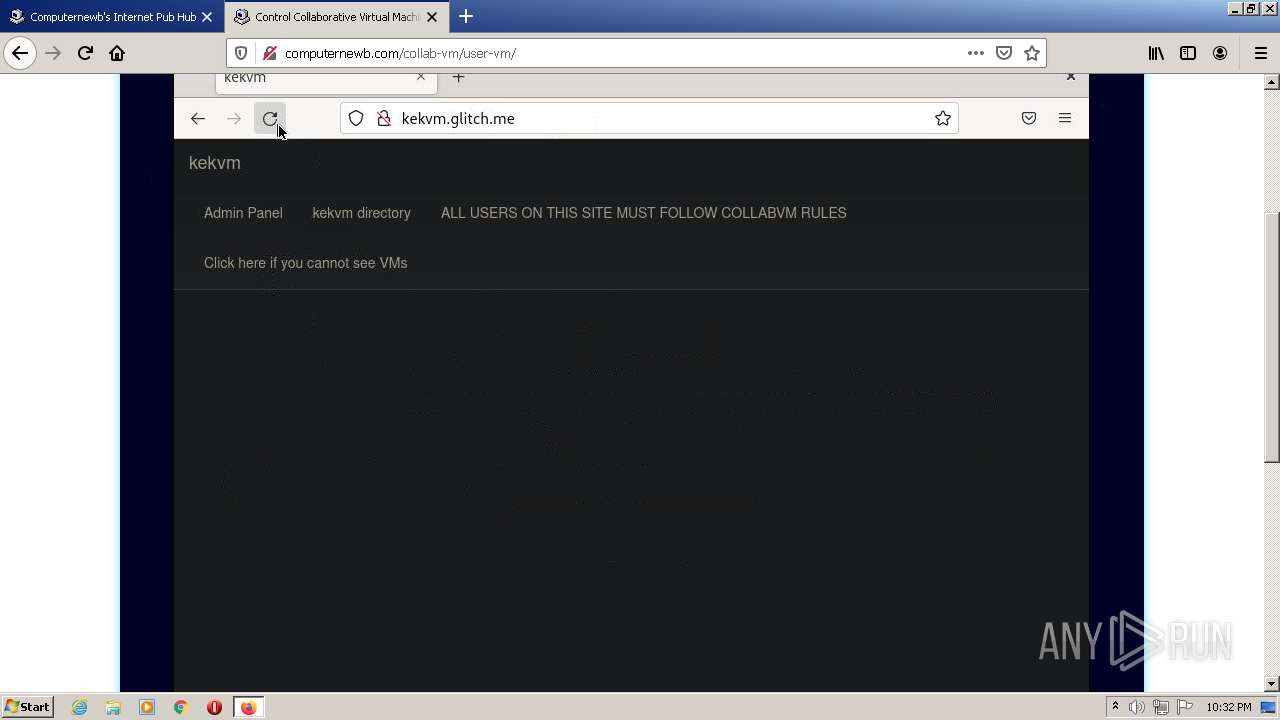Reload the computernewb.com page
The width and height of the screenshot is (1280, 720).
click(x=85, y=53)
